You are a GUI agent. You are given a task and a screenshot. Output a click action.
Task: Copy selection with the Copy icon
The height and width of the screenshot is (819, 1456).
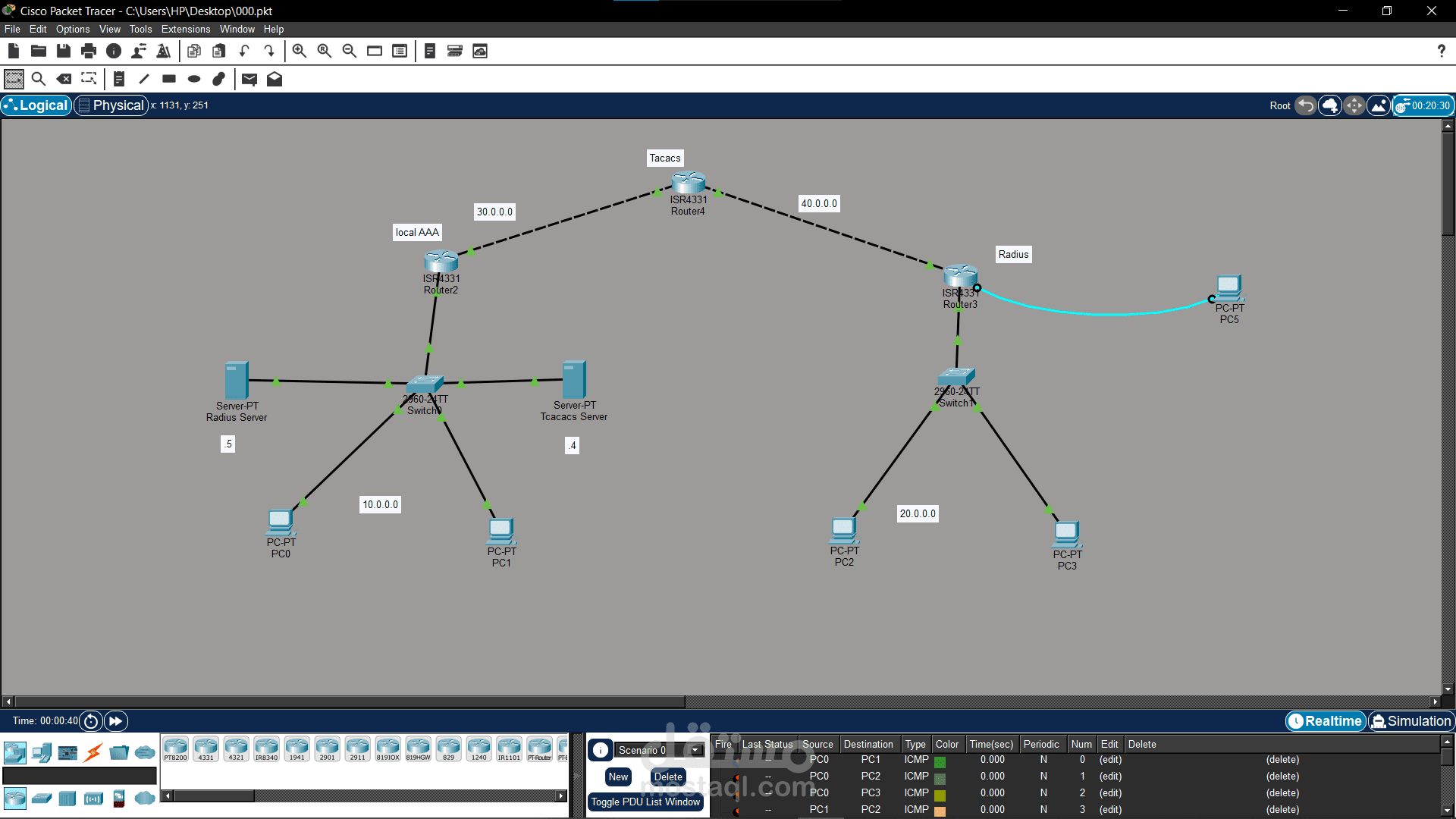point(194,51)
